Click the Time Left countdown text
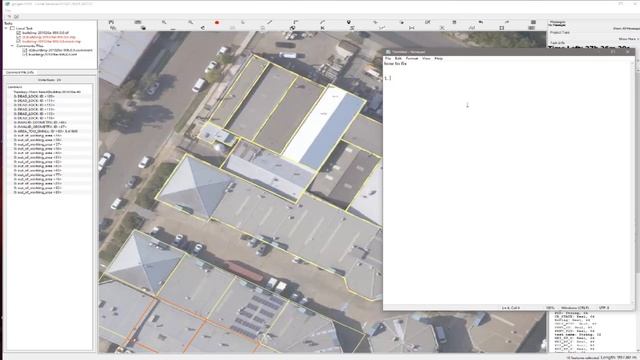The image size is (640, 360). [589, 48]
